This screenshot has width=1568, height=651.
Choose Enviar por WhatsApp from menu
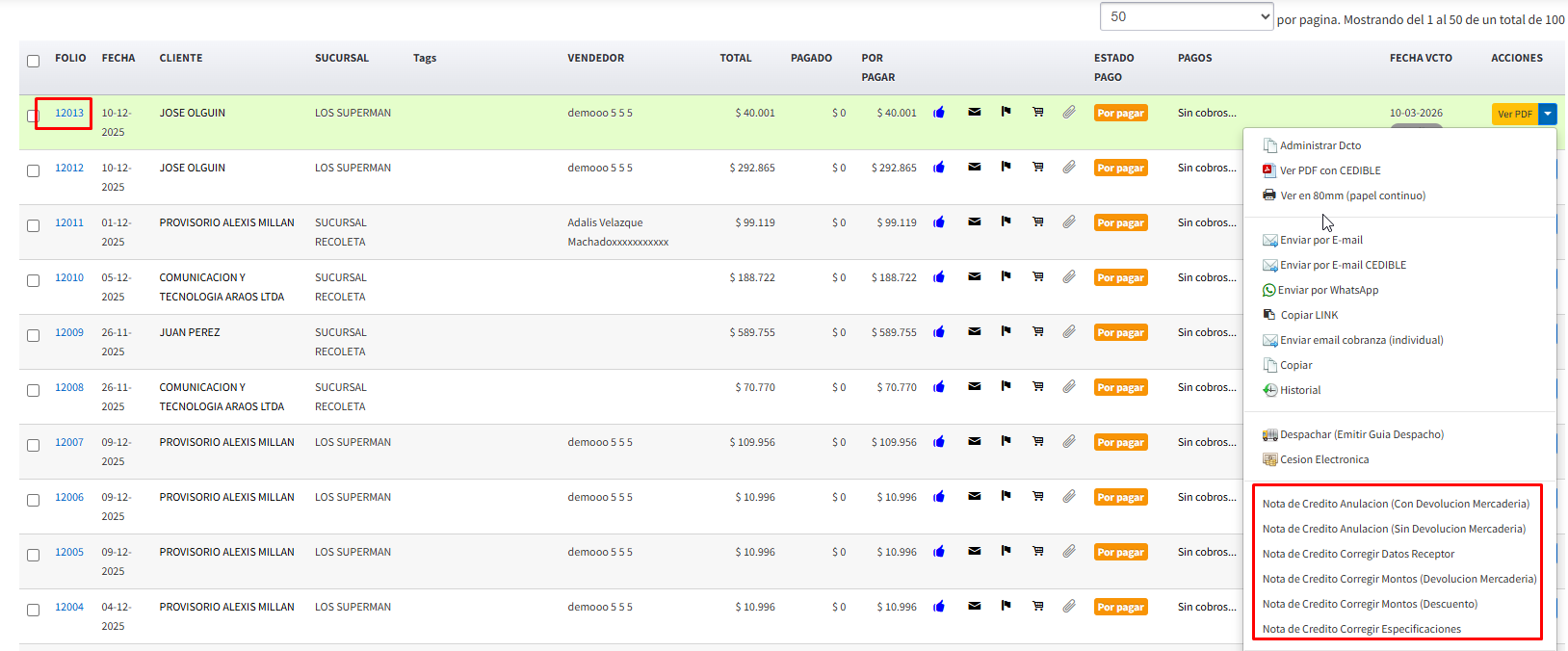tap(1327, 290)
